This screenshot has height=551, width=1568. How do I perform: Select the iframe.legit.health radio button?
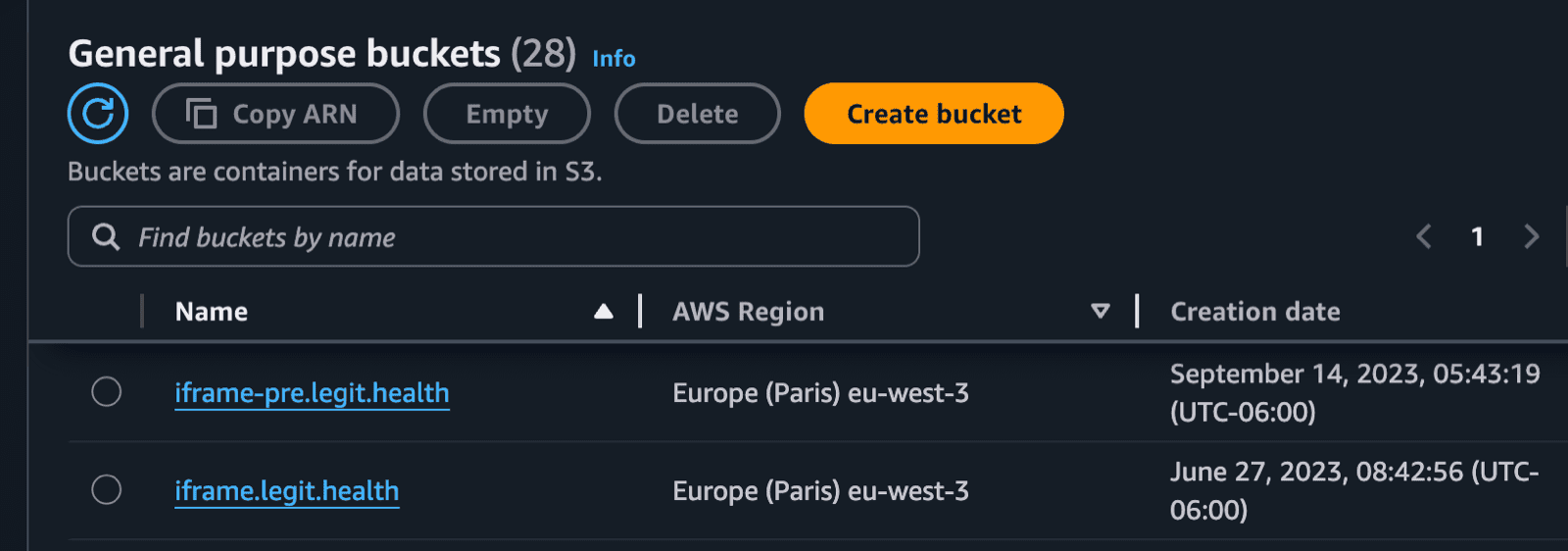(x=106, y=489)
